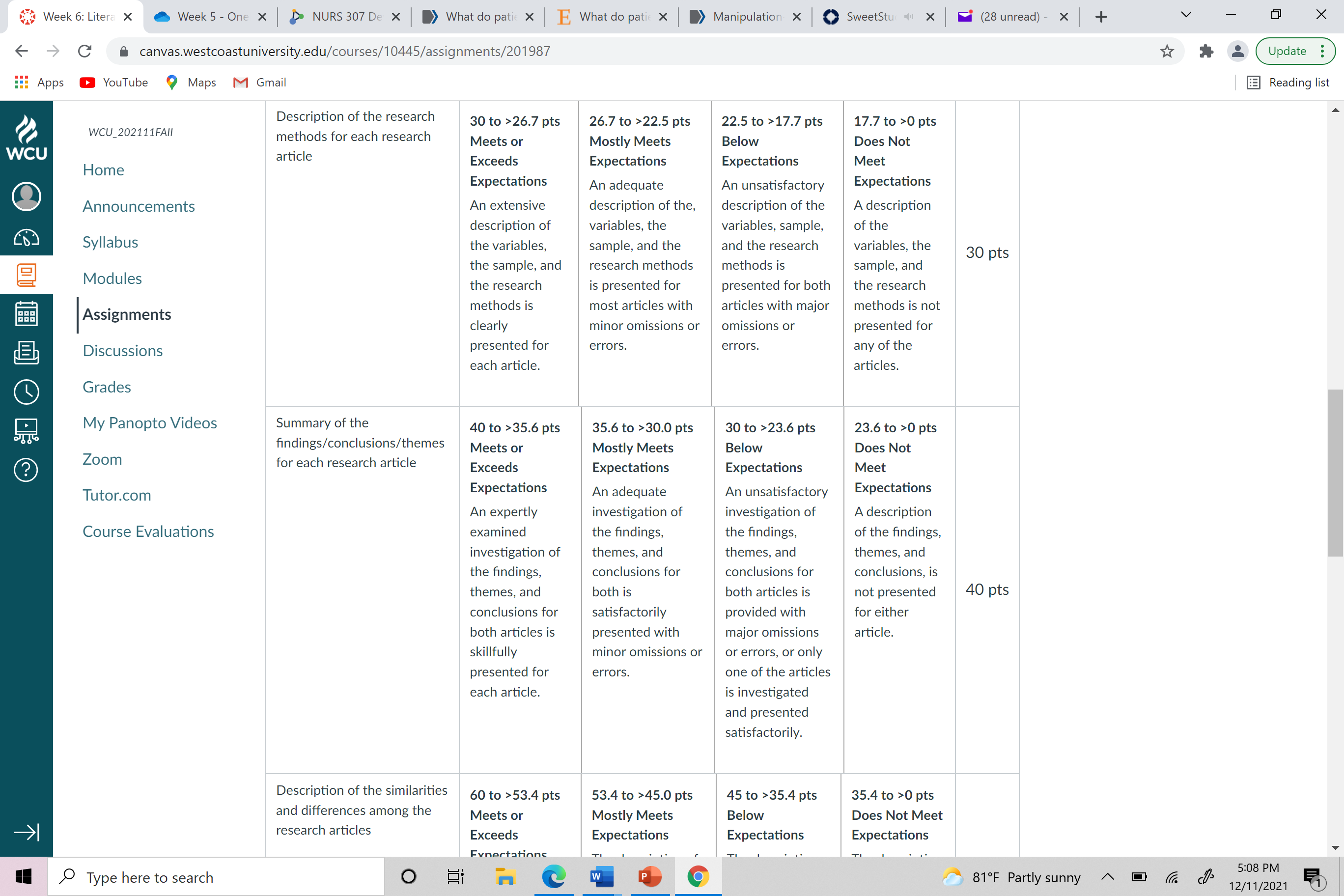The height and width of the screenshot is (896, 1344).
Task: Open Announcements in course menu
Action: click(x=139, y=206)
